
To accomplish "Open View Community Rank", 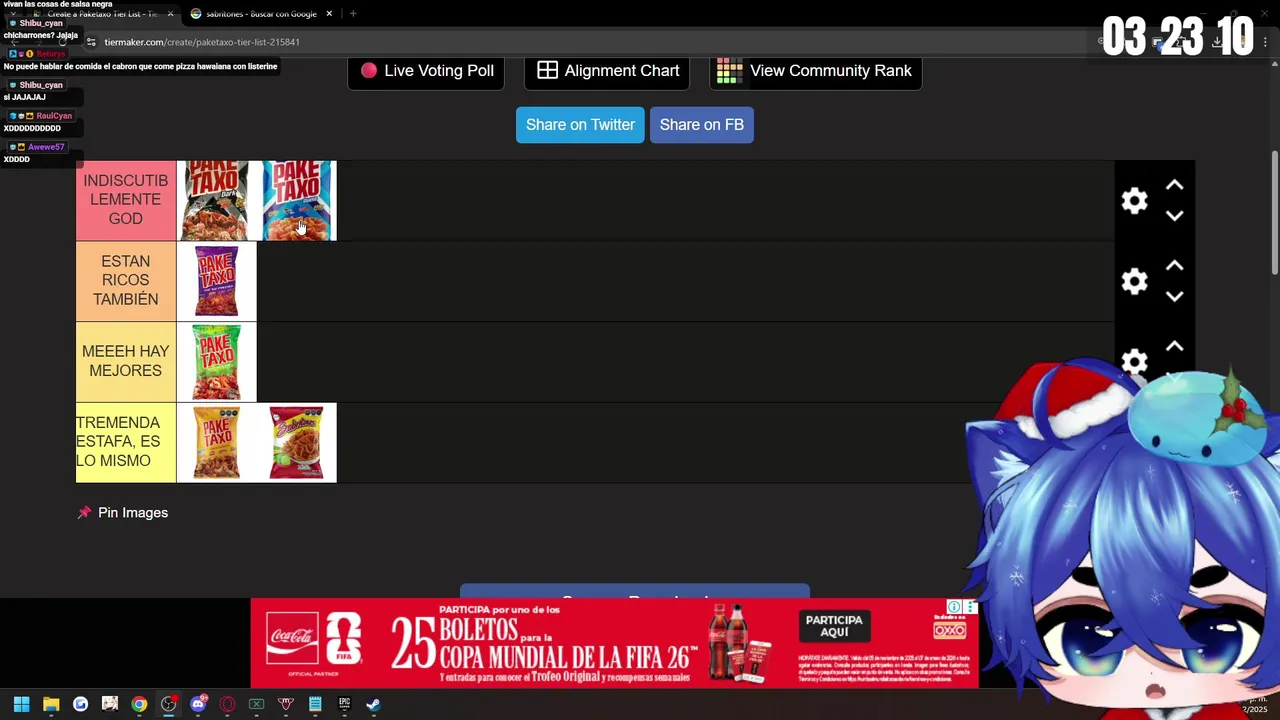I will click(x=815, y=71).
